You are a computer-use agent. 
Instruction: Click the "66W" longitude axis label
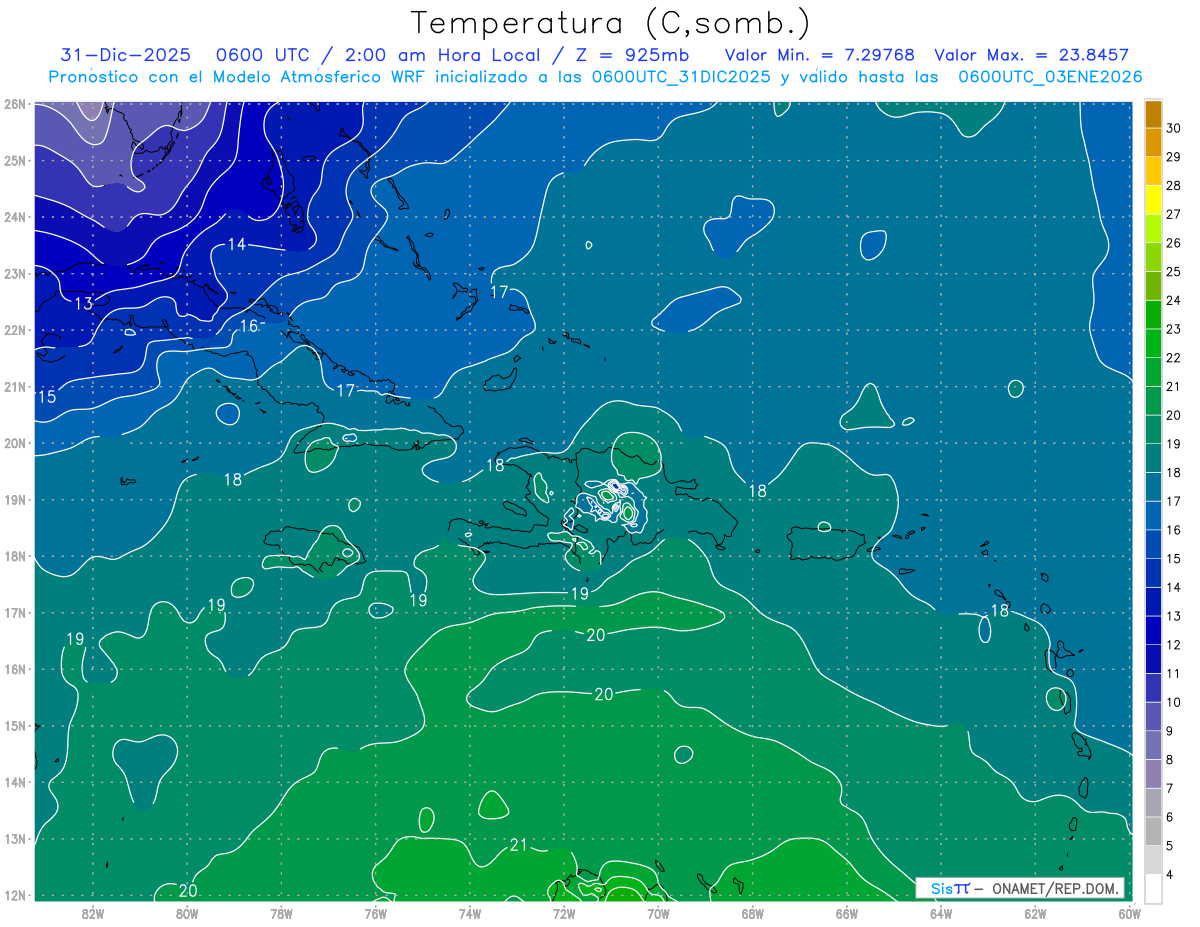[846, 913]
